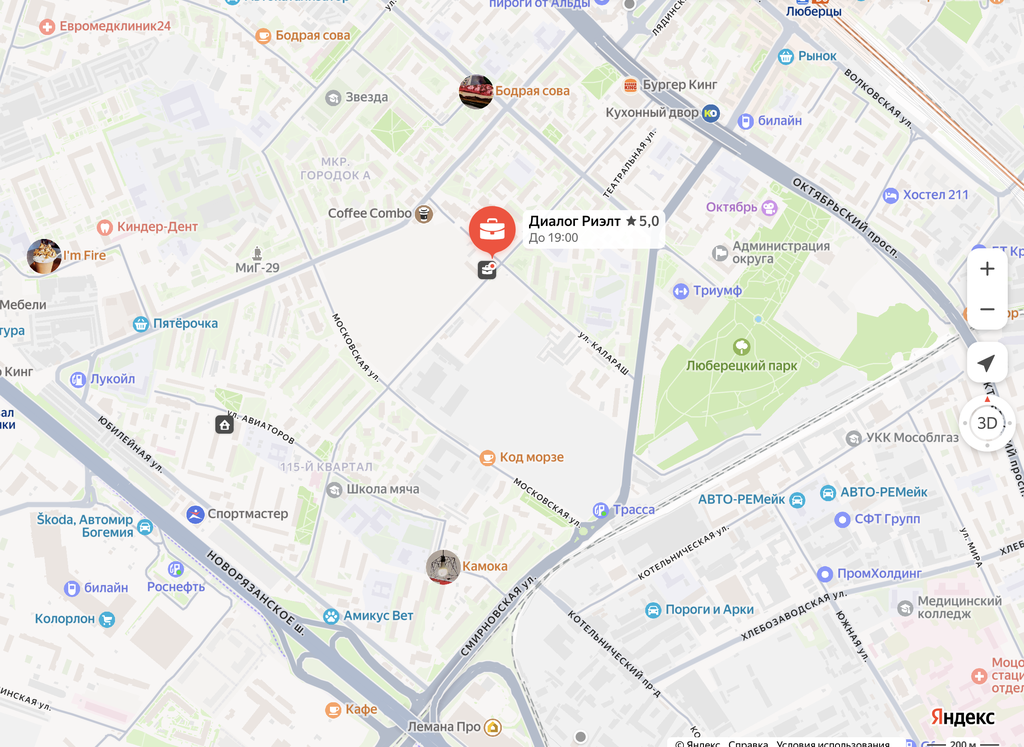The image size is (1024, 747).
Task: Click the Справка link at bottom
Action: 748,743
